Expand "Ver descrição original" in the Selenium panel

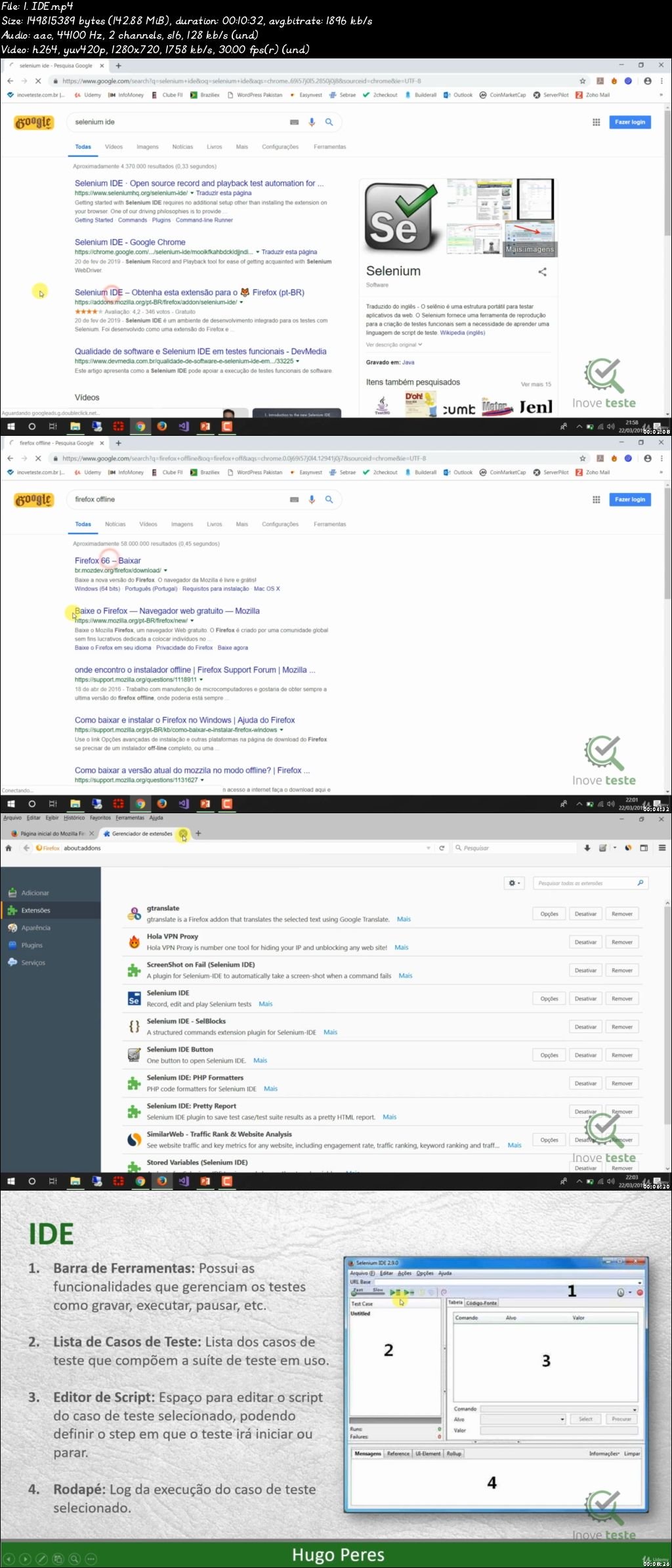click(x=394, y=345)
